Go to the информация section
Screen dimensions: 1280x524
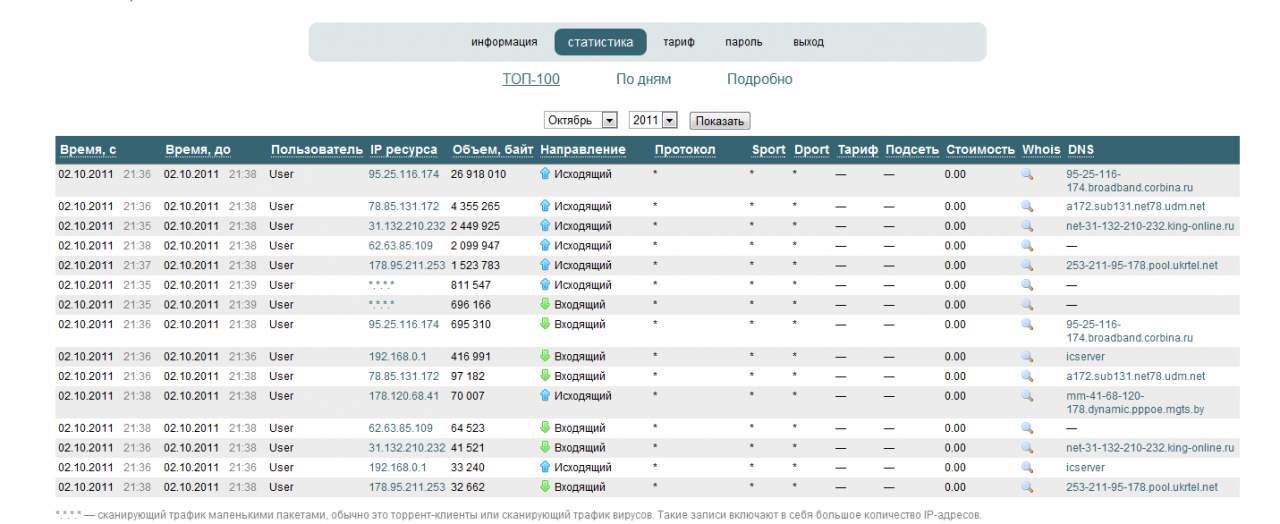point(504,42)
